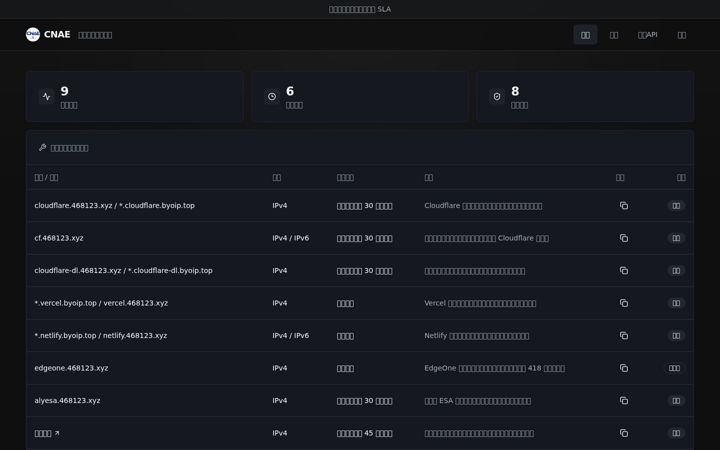Screen dimensions: 720x450
Task: Copy the netlify.468123.xyz row address
Action: coord(624,336)
